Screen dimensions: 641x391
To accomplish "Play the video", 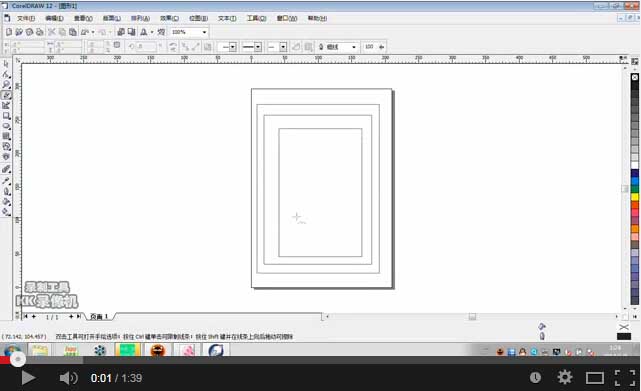I will [x=28, y=378].
